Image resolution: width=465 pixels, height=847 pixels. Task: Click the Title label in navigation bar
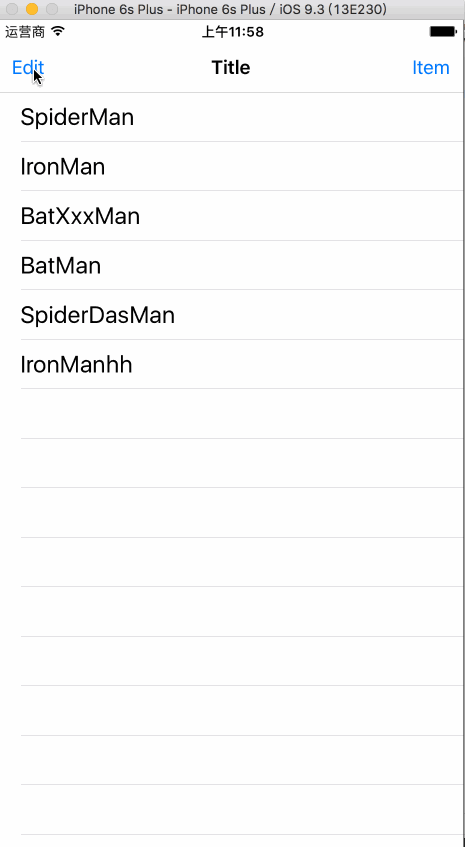pos(231,68)
